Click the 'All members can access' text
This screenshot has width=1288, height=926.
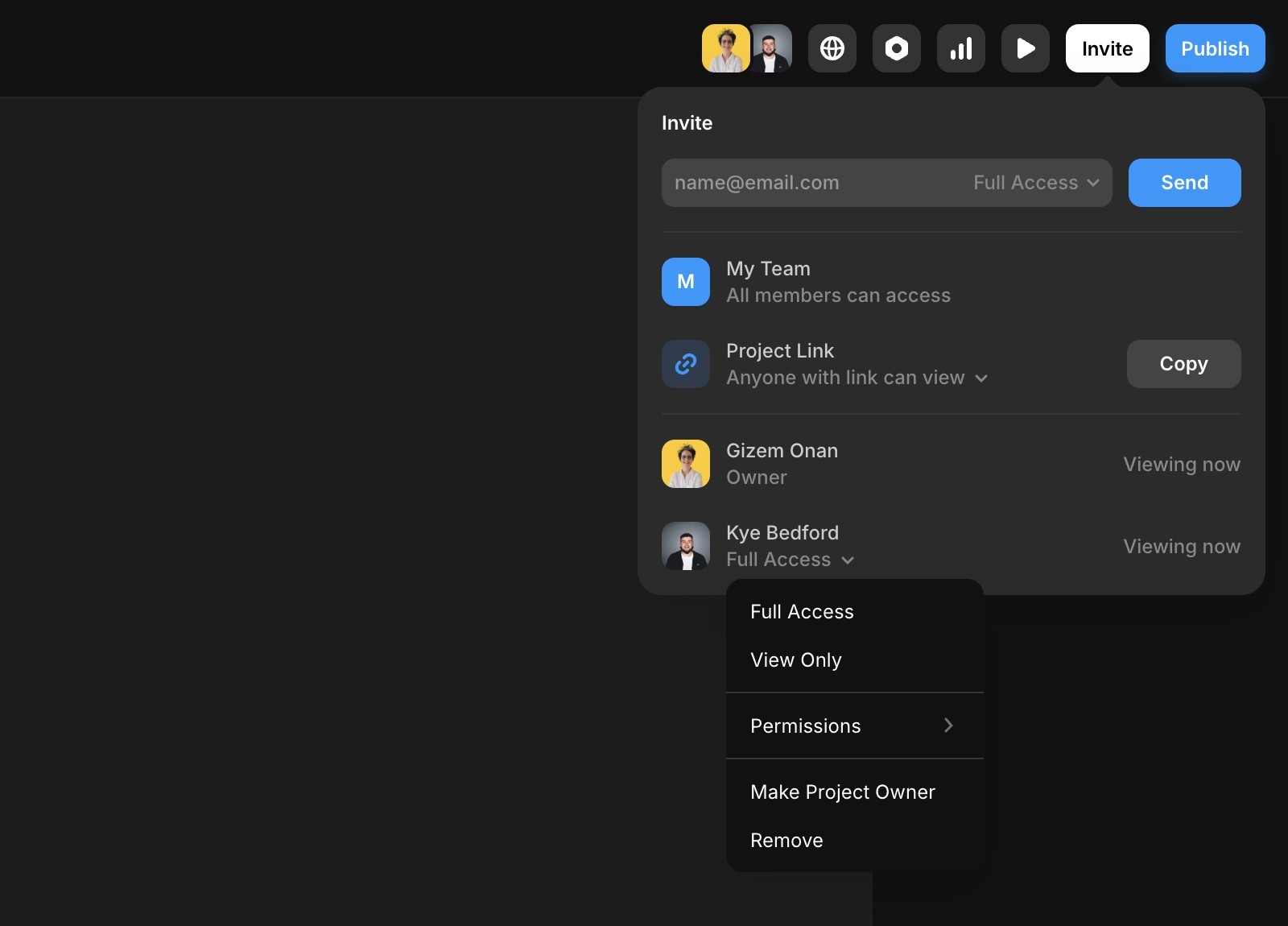(838, 296)
